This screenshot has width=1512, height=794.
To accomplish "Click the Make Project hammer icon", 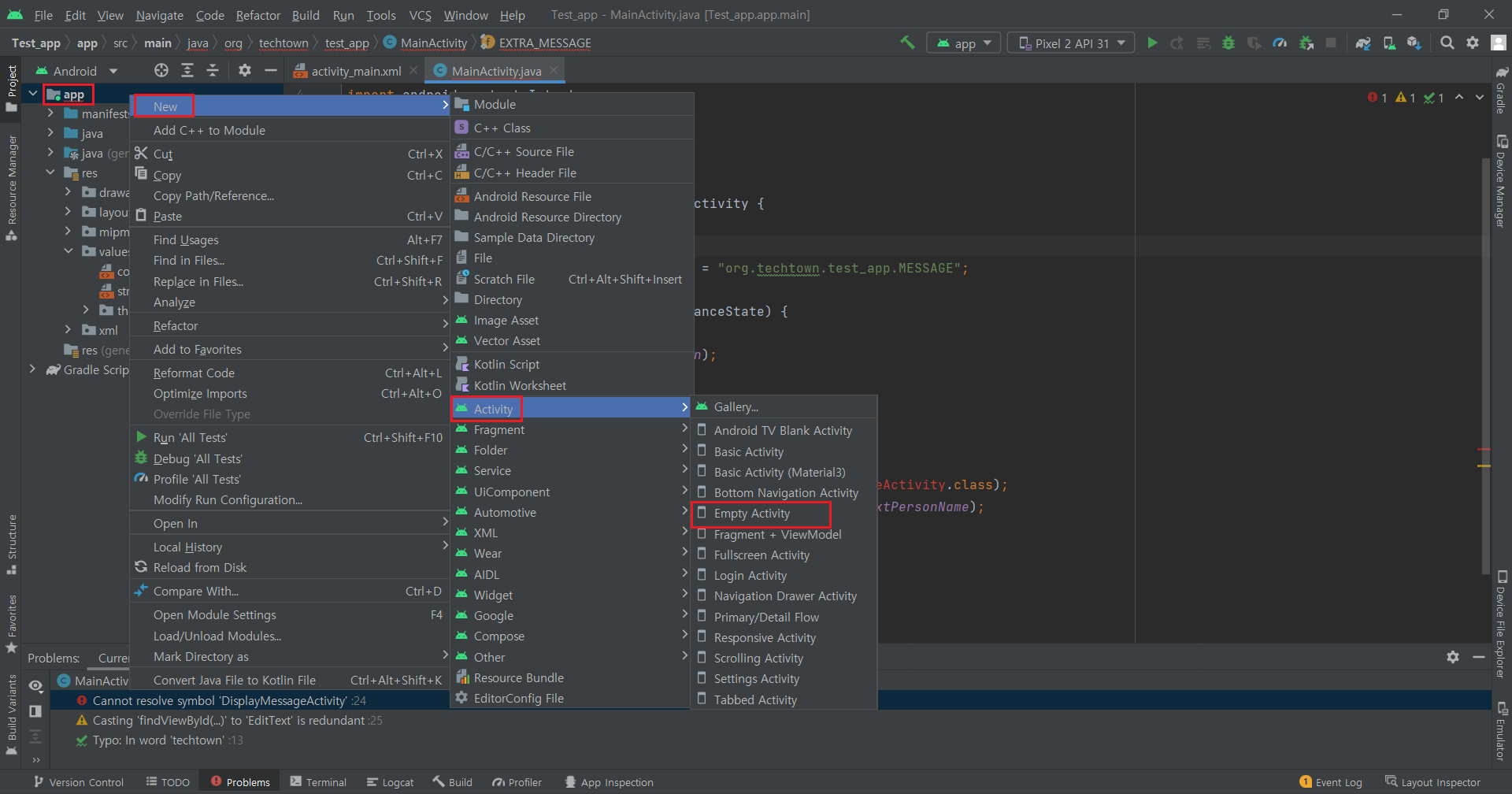I will coord(907,43).
